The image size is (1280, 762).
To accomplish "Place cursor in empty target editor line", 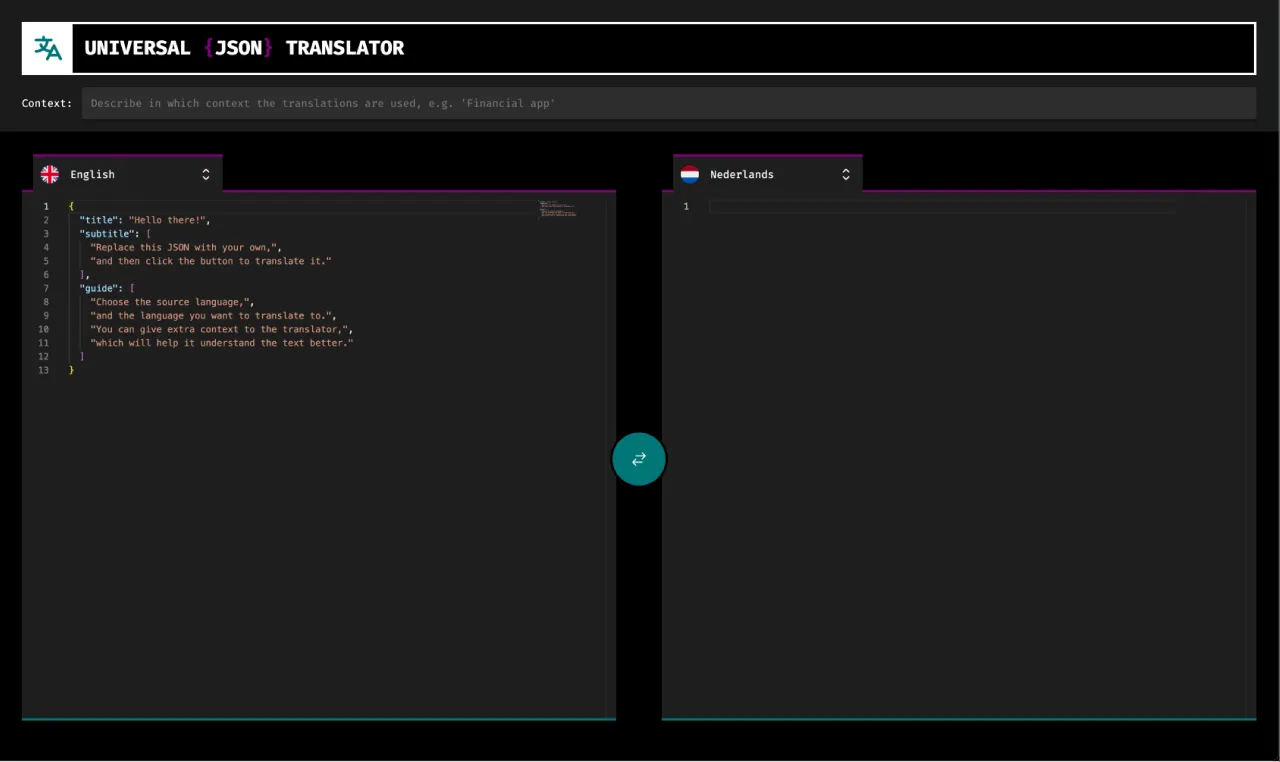I will click(x=942, y=206).
